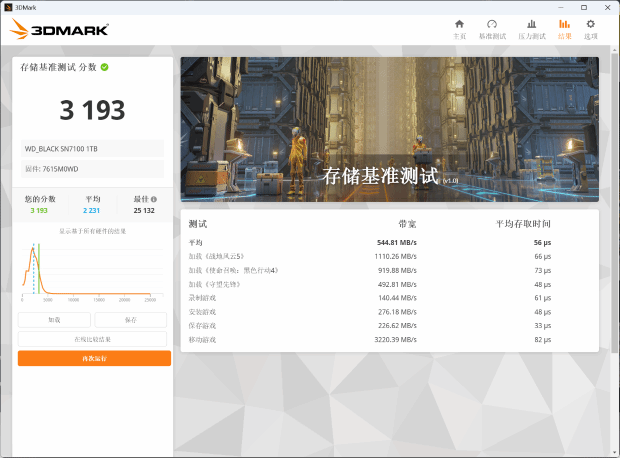Click the orange 再次运行 run again button
This screenshot has height=458, width=620.
pyautogui.click(x=94, y=358)
